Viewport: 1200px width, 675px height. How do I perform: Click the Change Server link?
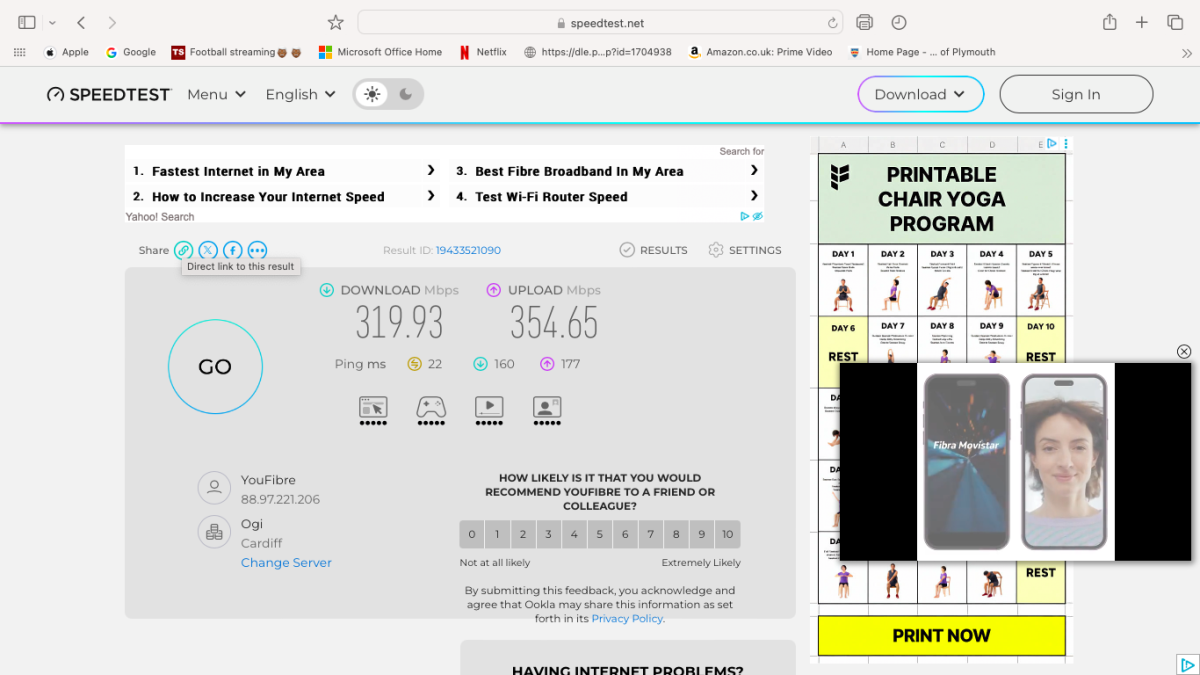286,563
